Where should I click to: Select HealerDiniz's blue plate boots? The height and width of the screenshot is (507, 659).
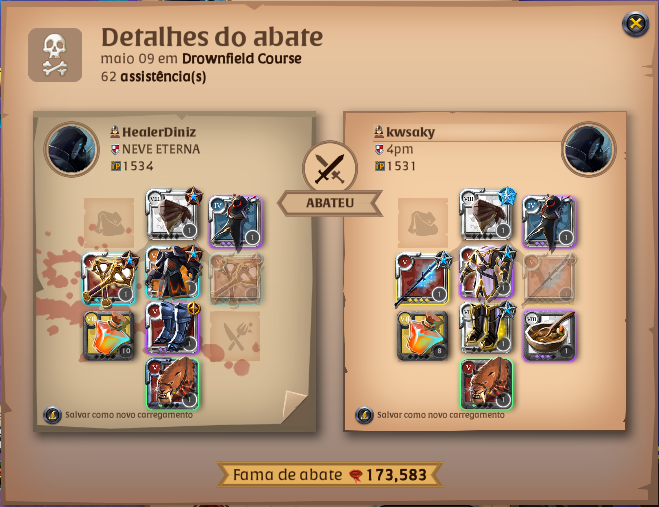point(173,328)
